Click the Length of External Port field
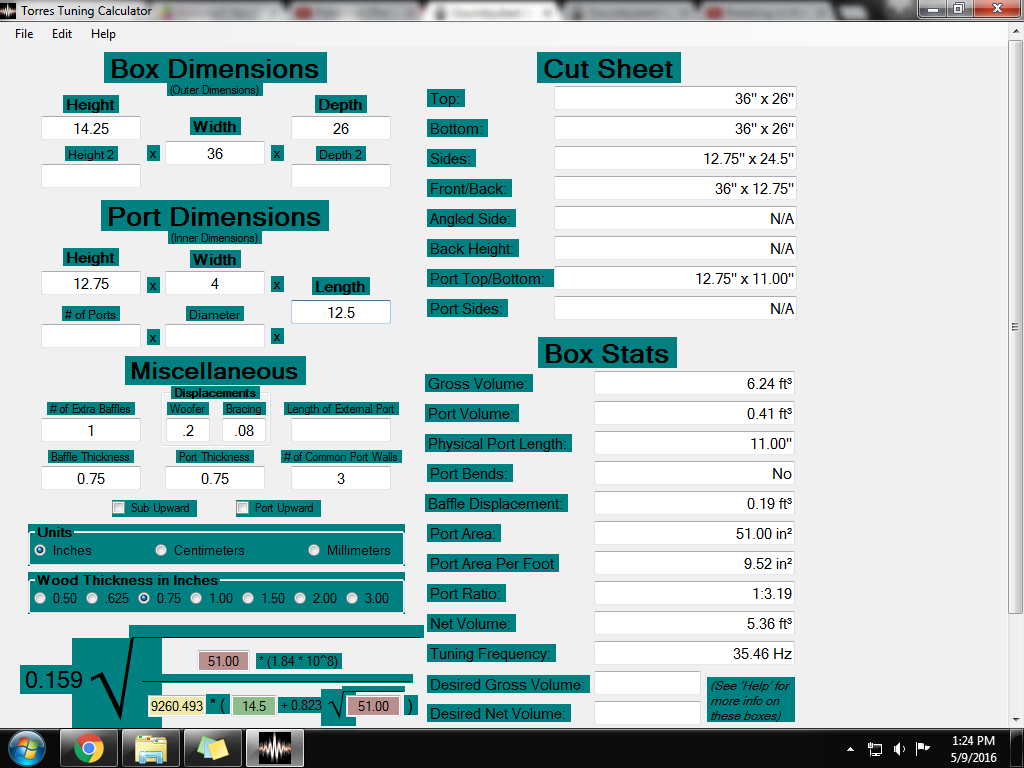Viewport: 1024px width, 768px height. (341, 430)
